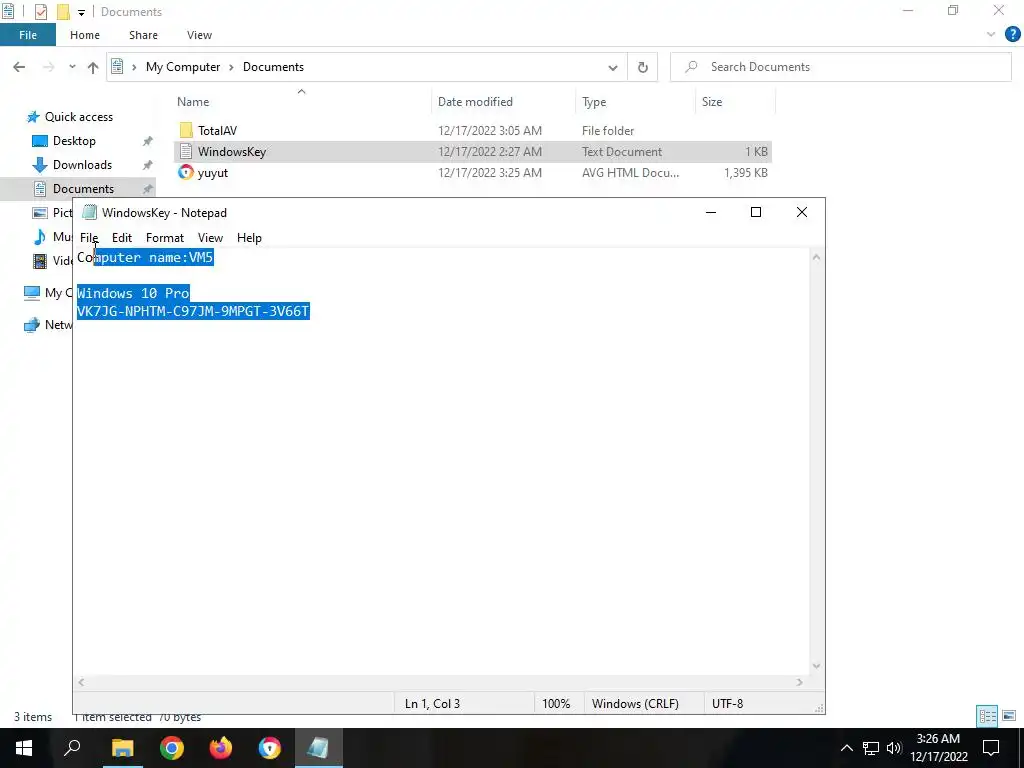Image resolution: width=1024 pixels, height=768 pixels.
Task: Select My Computer in address breadcrumb
Action: click(183, 67)
